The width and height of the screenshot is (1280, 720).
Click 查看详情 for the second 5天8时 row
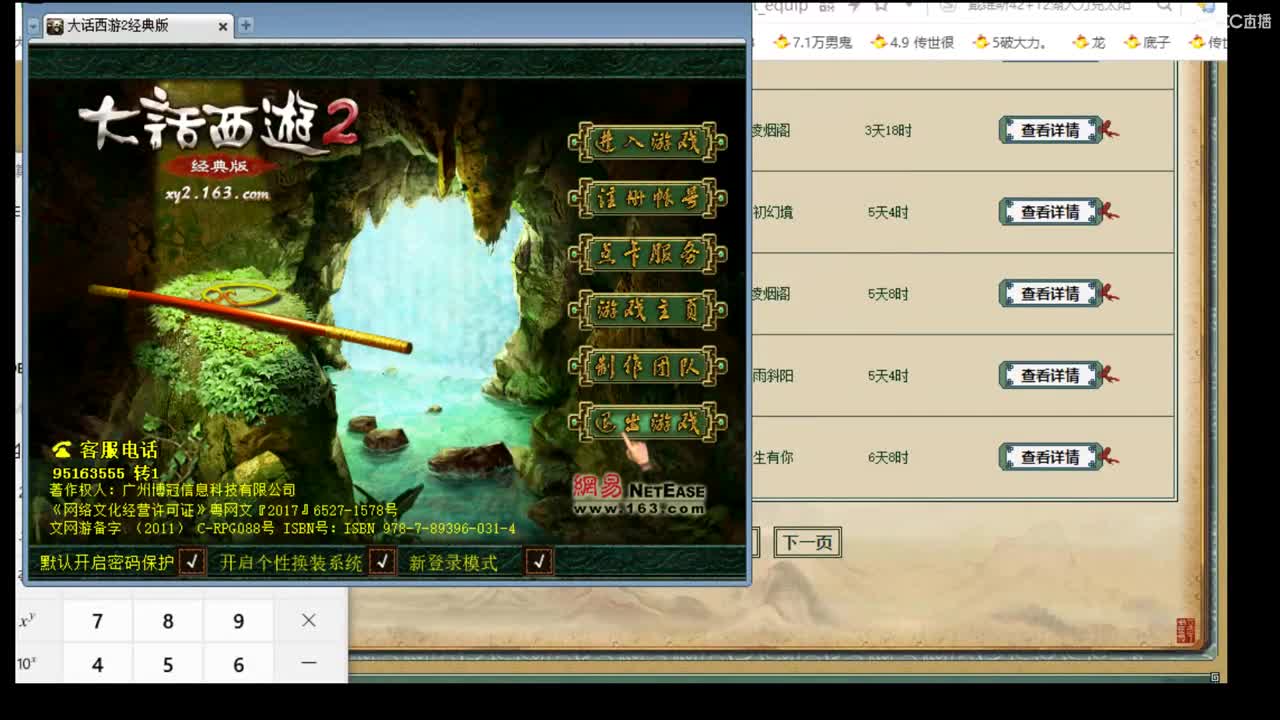pyautogui.click(x=1050, y=294)
